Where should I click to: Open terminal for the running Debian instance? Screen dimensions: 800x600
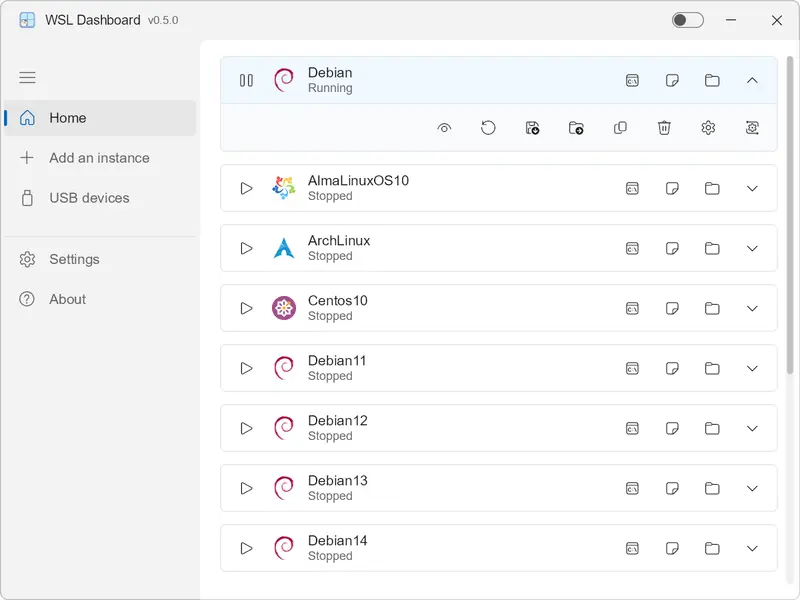(x=632, y=80)
